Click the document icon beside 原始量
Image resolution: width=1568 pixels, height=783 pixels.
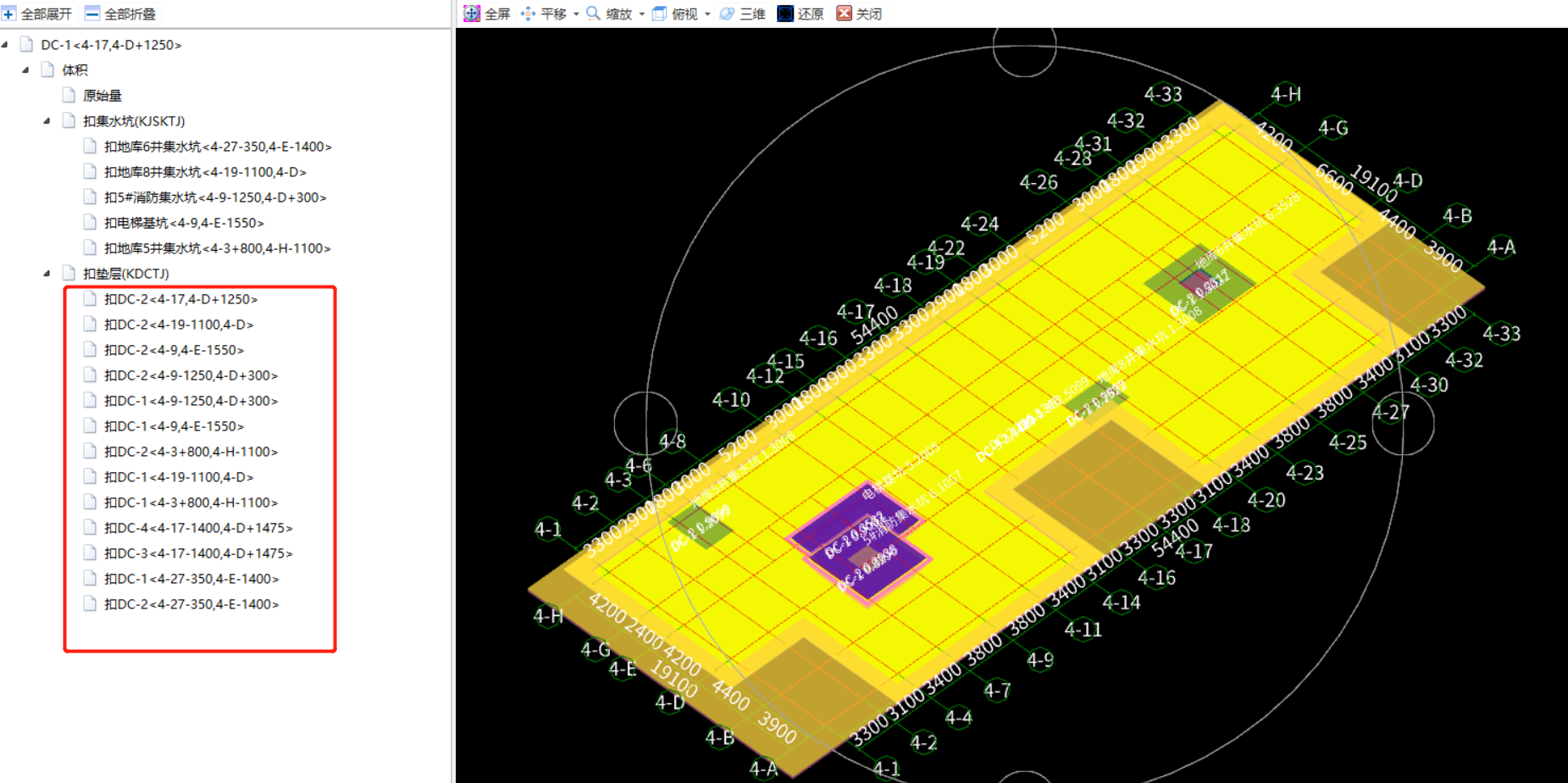(x=69, y=95)
